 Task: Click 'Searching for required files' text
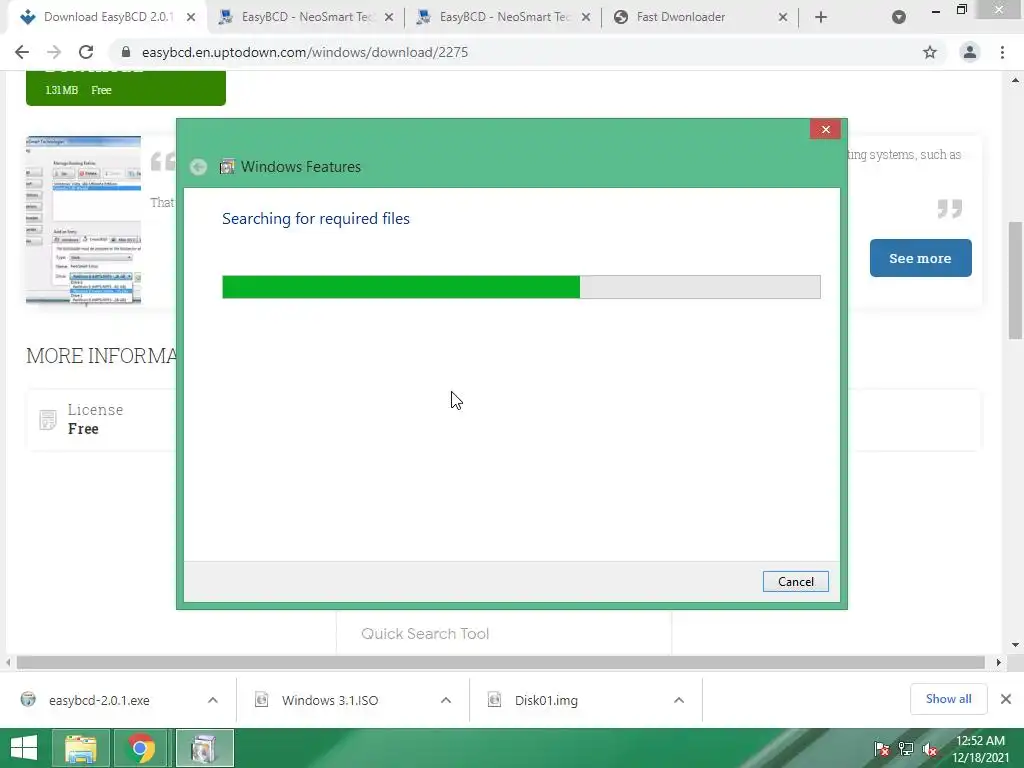click(x=316, y=219)
